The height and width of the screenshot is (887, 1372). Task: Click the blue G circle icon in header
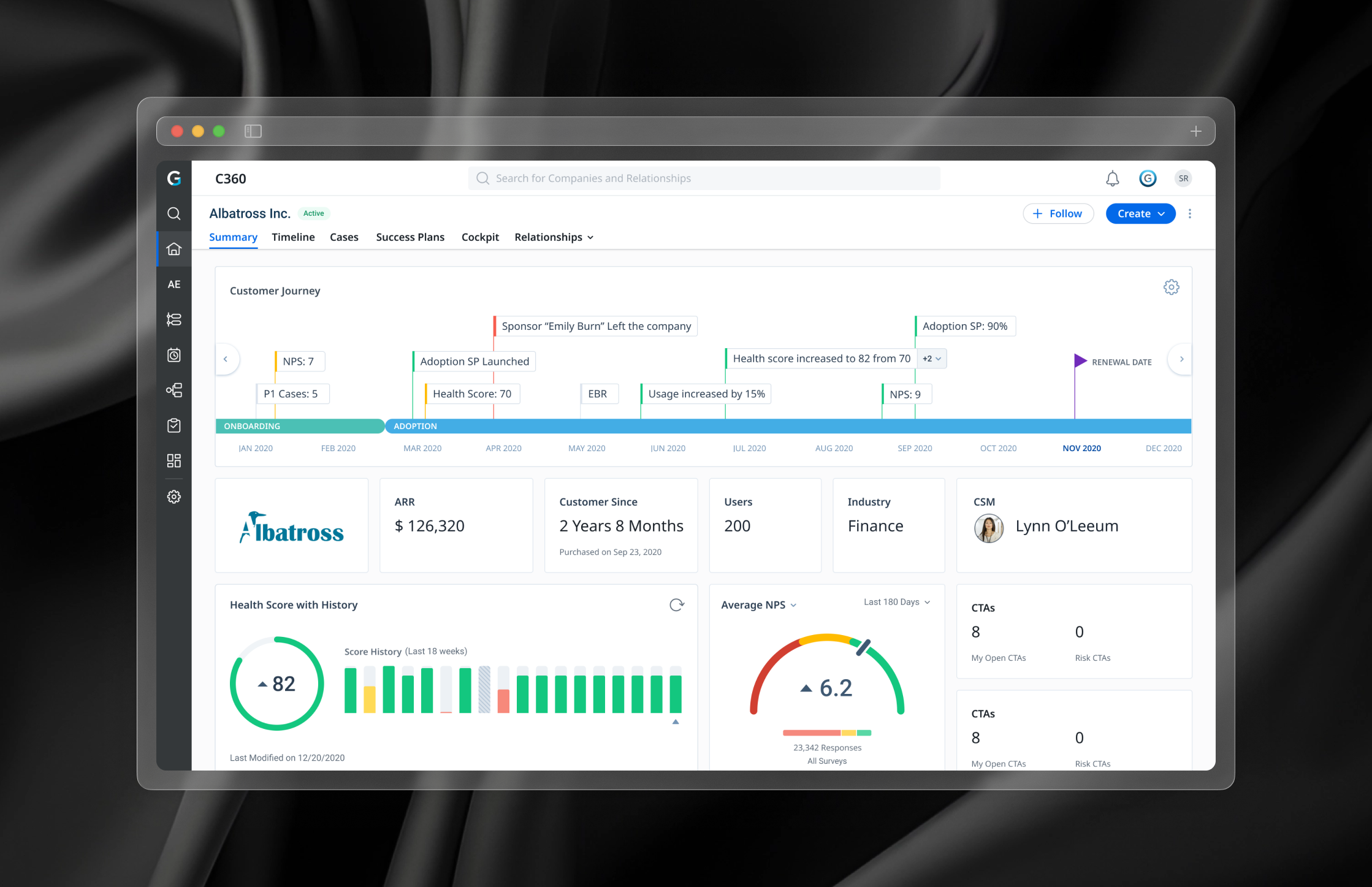[x=1148, y=178]
